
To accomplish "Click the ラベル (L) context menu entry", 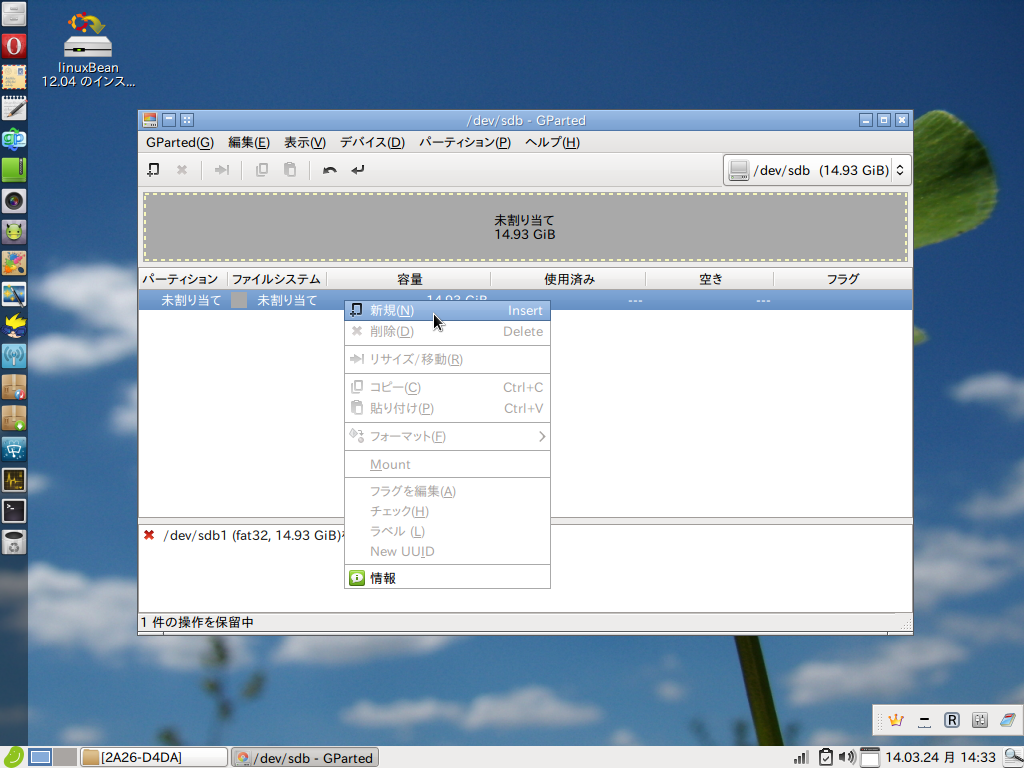I will tap(447, 532).
